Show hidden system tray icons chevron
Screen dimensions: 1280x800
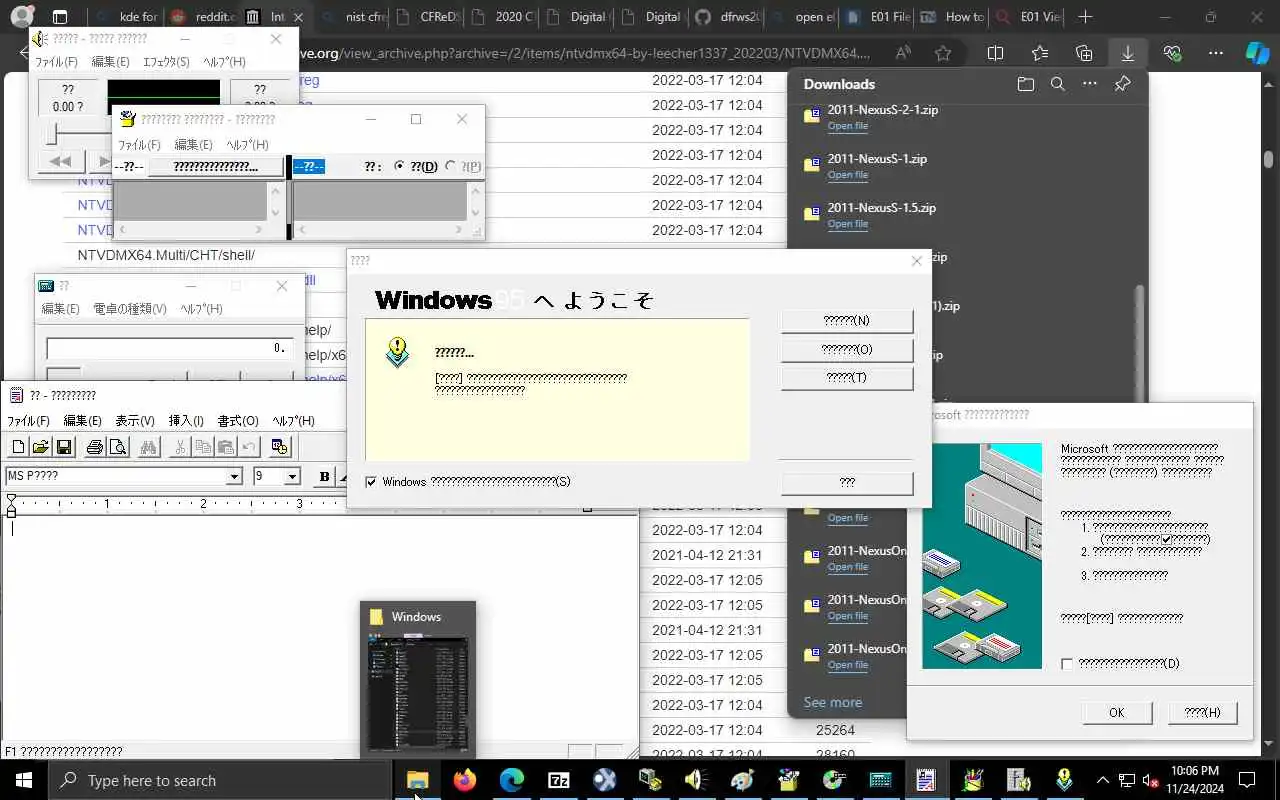pos(1102,780)
